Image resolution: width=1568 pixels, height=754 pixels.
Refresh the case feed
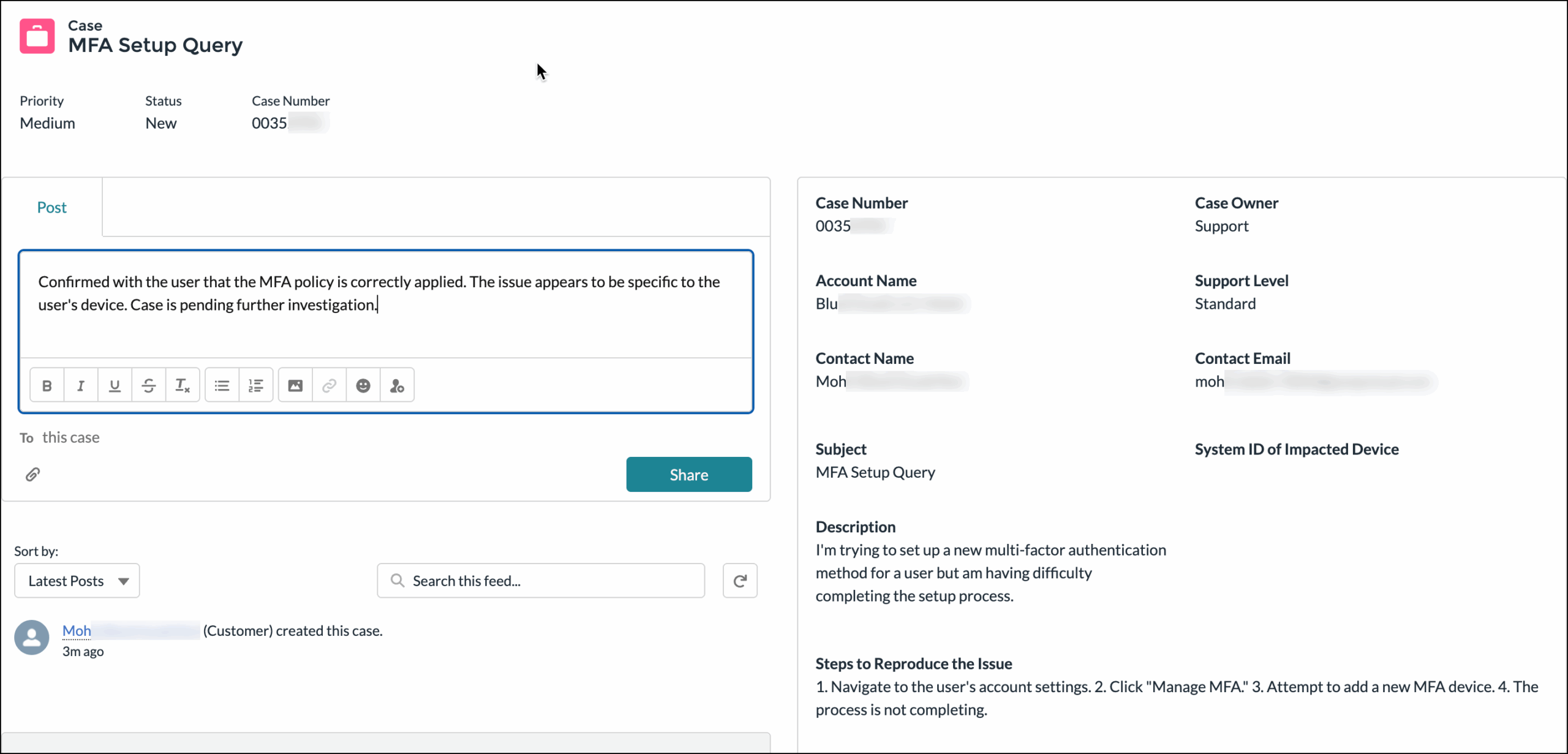[740, 580]
